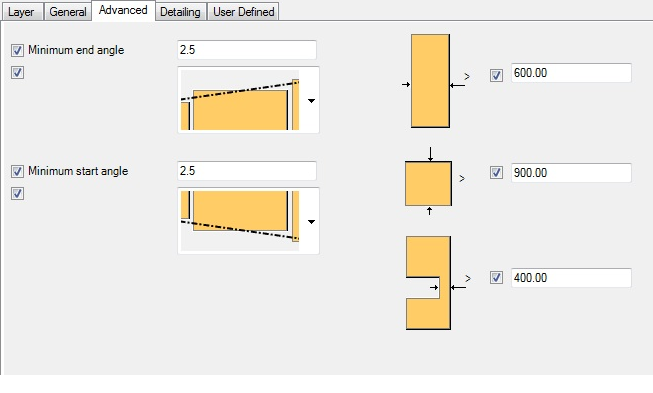653x393 pixels.
Task: Toggle the Minimum end angle checkbox
Action: 17,50
